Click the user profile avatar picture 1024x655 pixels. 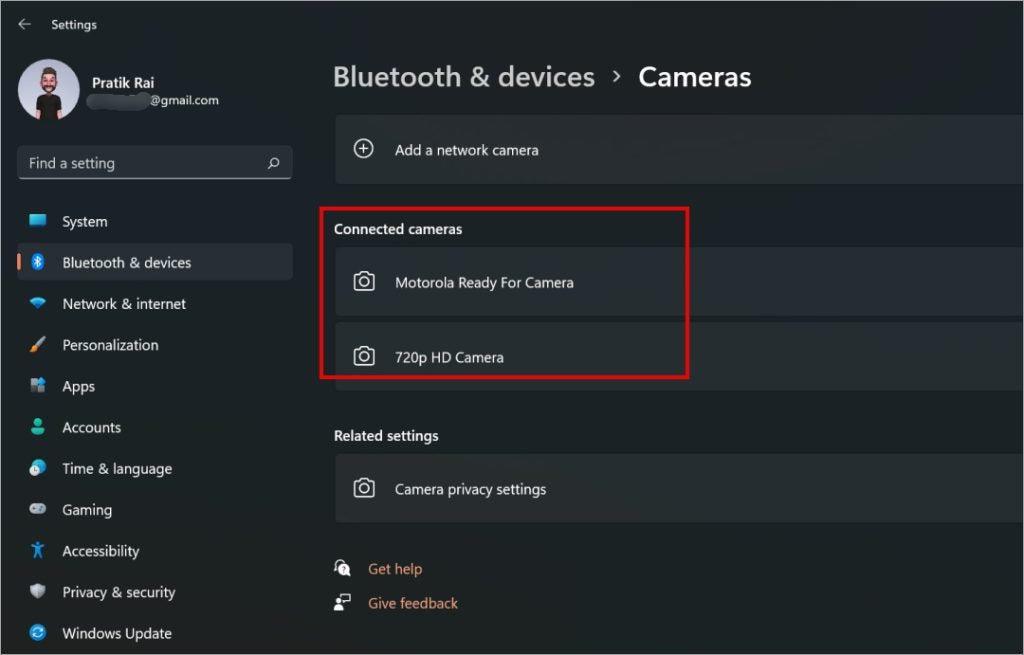tap(48, 90)
